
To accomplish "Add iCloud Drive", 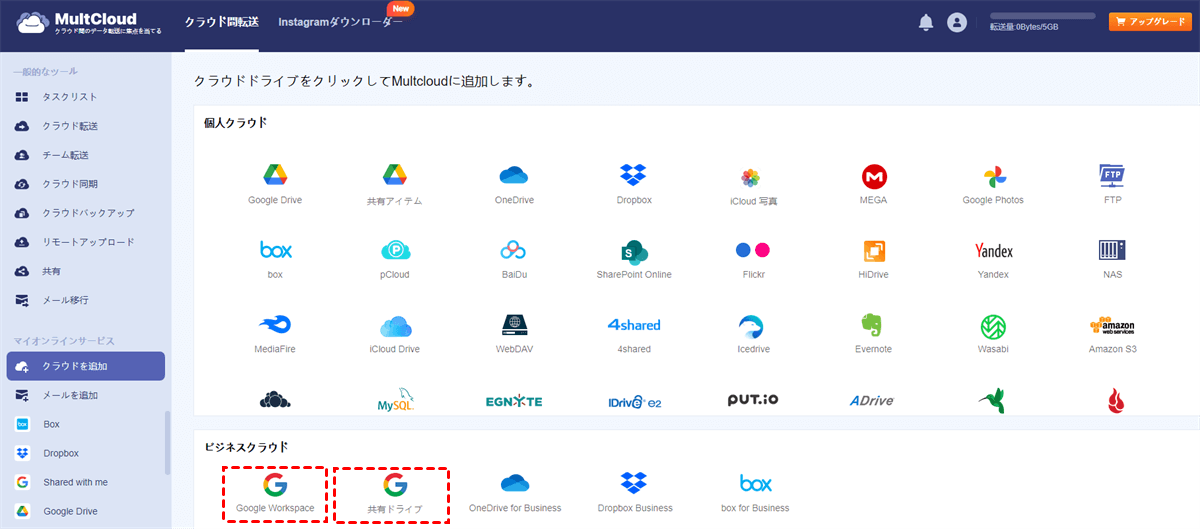I will [395, 334].
